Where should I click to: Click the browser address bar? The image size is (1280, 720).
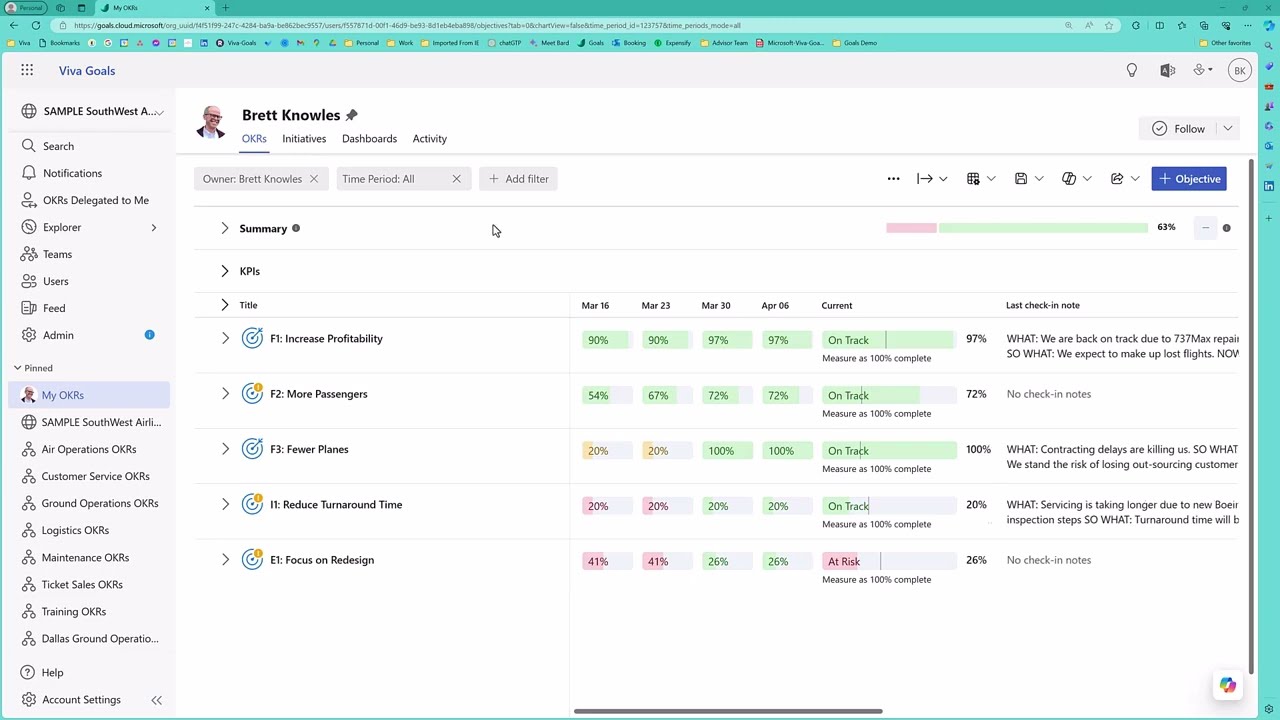(x=560, y=25)
